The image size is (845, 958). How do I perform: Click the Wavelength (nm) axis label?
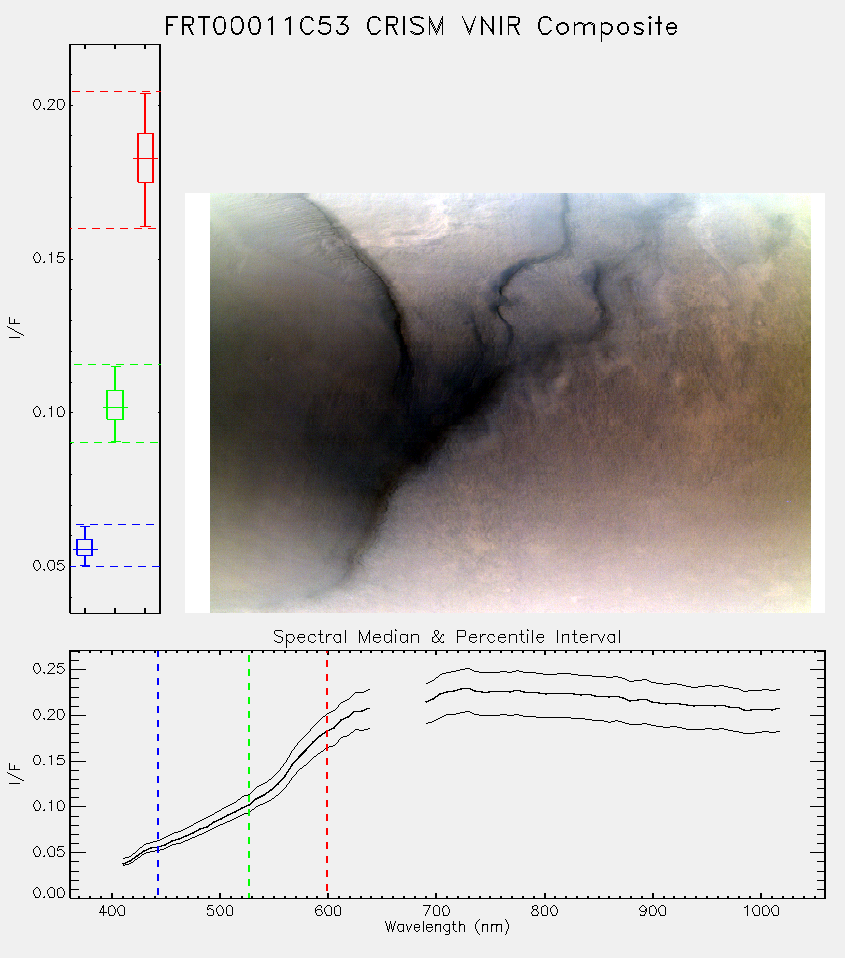[x=447, y=927]
